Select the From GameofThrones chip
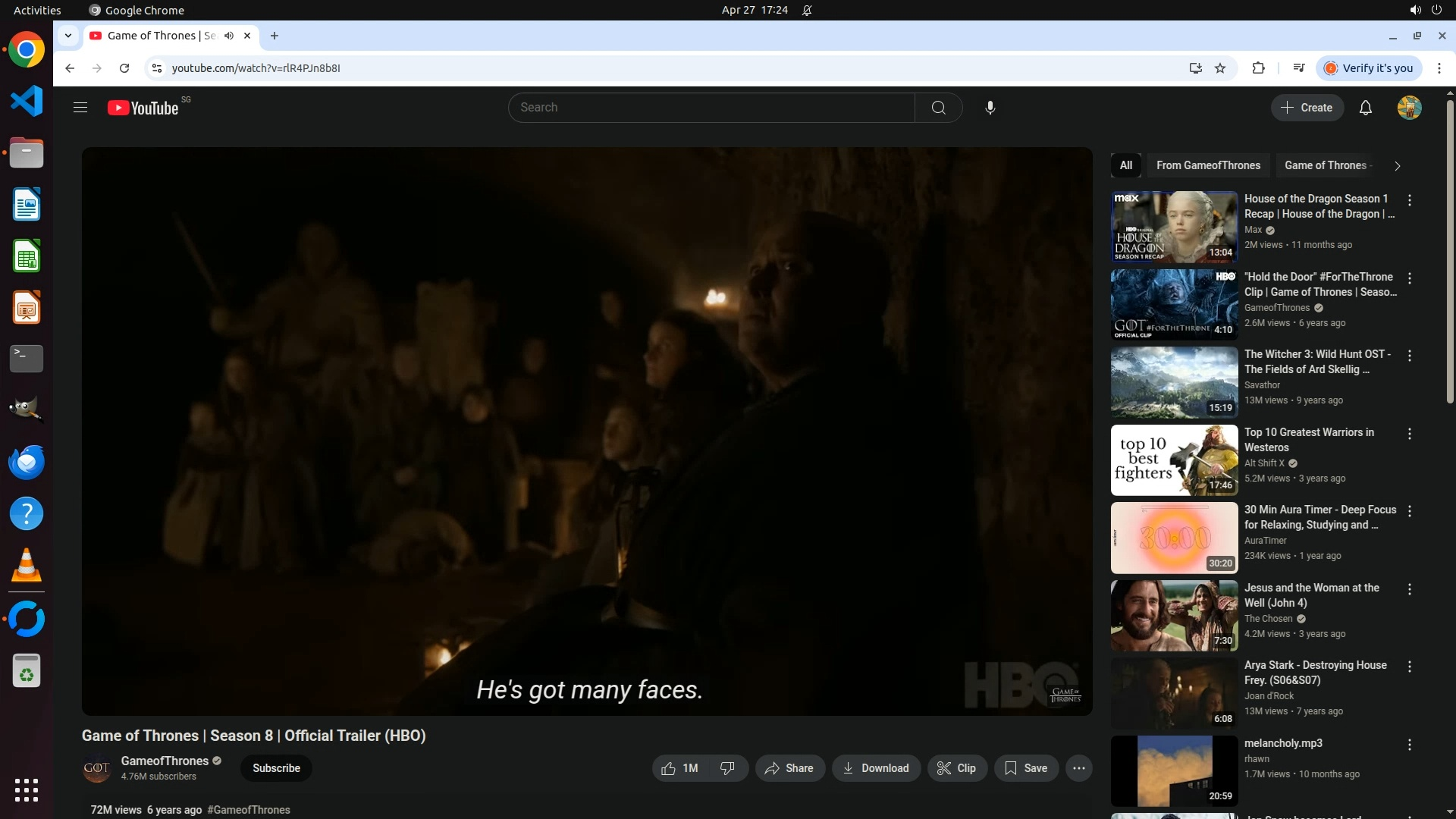This screenshot has width=1456, height=819. (1207, 165)
